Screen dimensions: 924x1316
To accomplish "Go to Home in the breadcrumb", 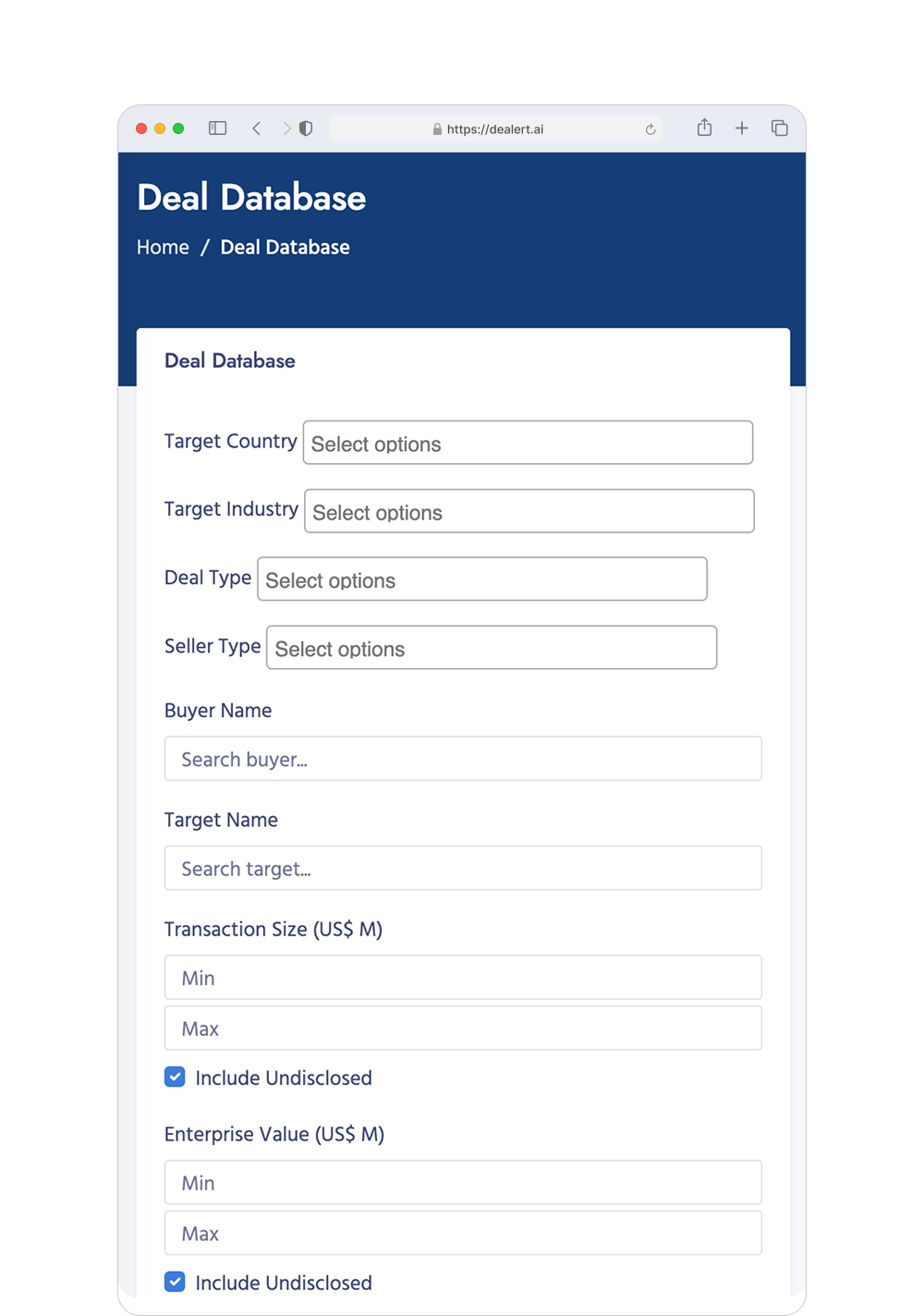I will (x=163, y=248).
